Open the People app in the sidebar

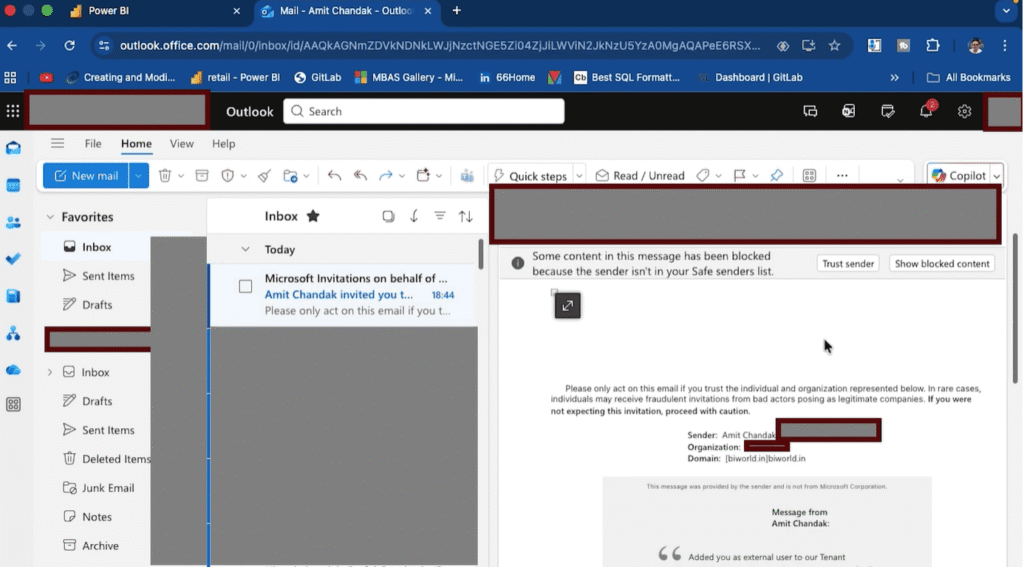13,223
